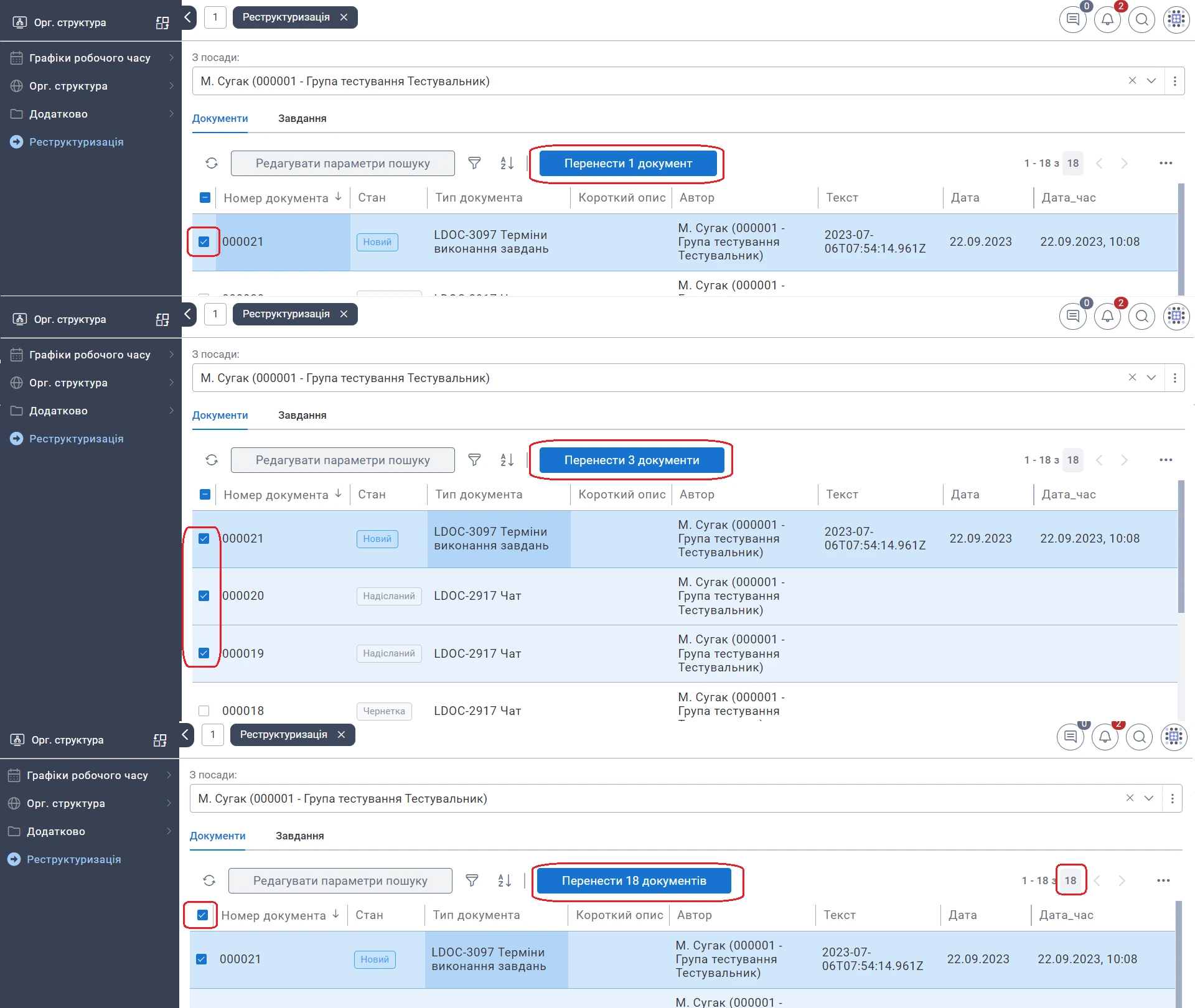Viewport: 1195px width, 1008px height.
Task: Click 'Редагувати параметри пошуку' beside 'Перенести 3 документи'
Action: (x=342, y=460)
